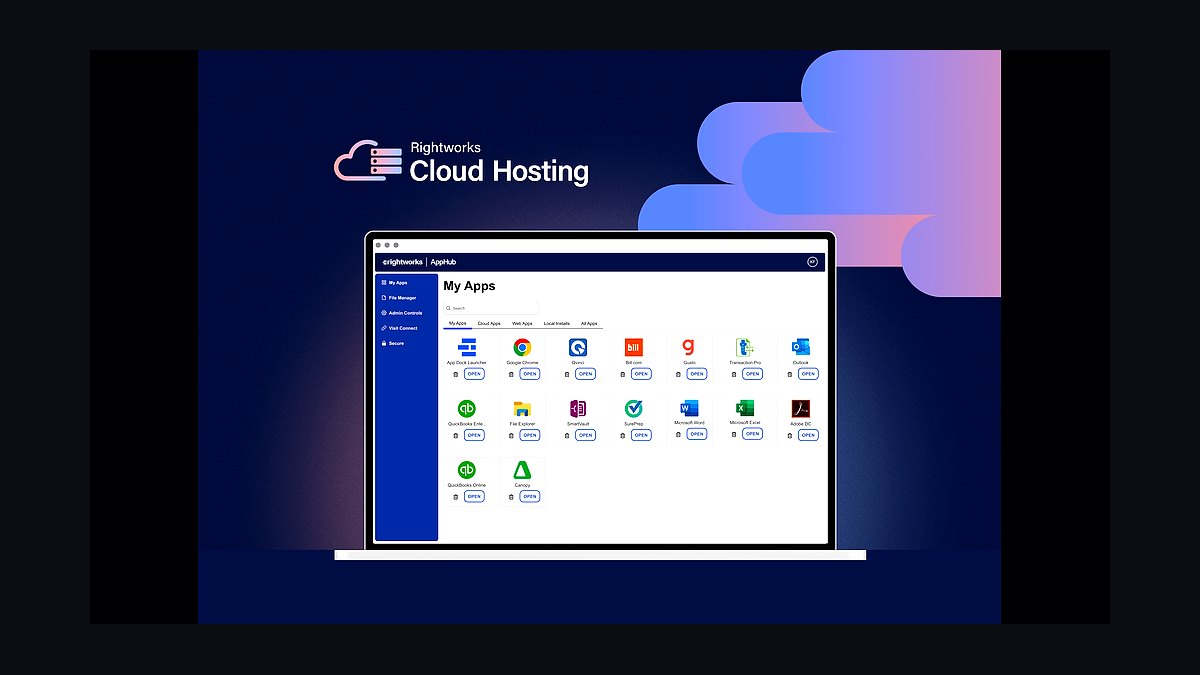Remove App Dock Launcher using its trash icon
1200x675 pixels.
click(456, 374)
